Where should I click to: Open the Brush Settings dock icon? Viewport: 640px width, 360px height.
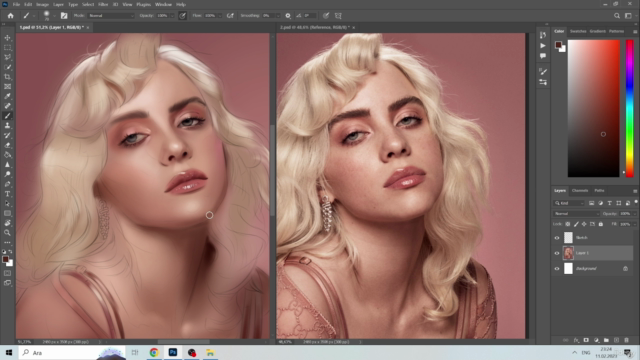[543, 72]
